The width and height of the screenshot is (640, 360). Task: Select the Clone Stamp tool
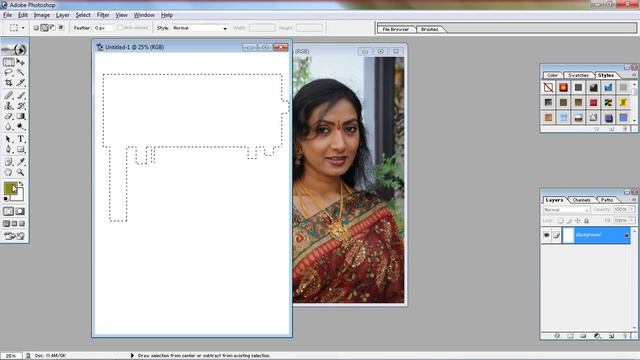point(9,106)
